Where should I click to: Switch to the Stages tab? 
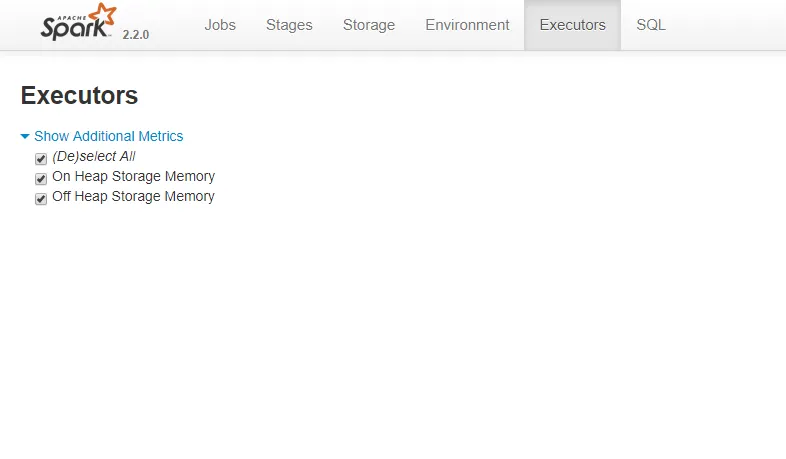(289, 25)
